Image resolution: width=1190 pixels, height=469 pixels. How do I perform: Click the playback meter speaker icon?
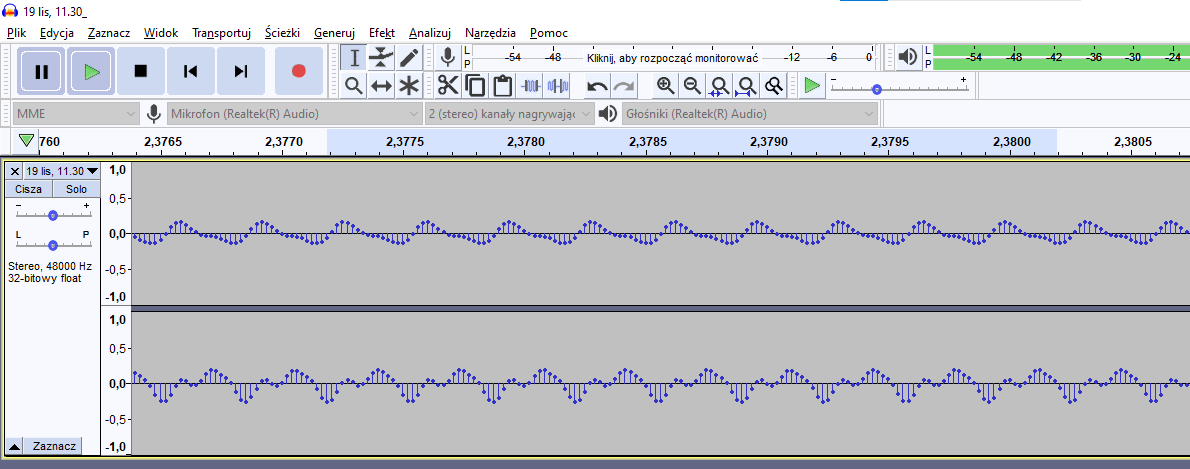pos(907,58)
